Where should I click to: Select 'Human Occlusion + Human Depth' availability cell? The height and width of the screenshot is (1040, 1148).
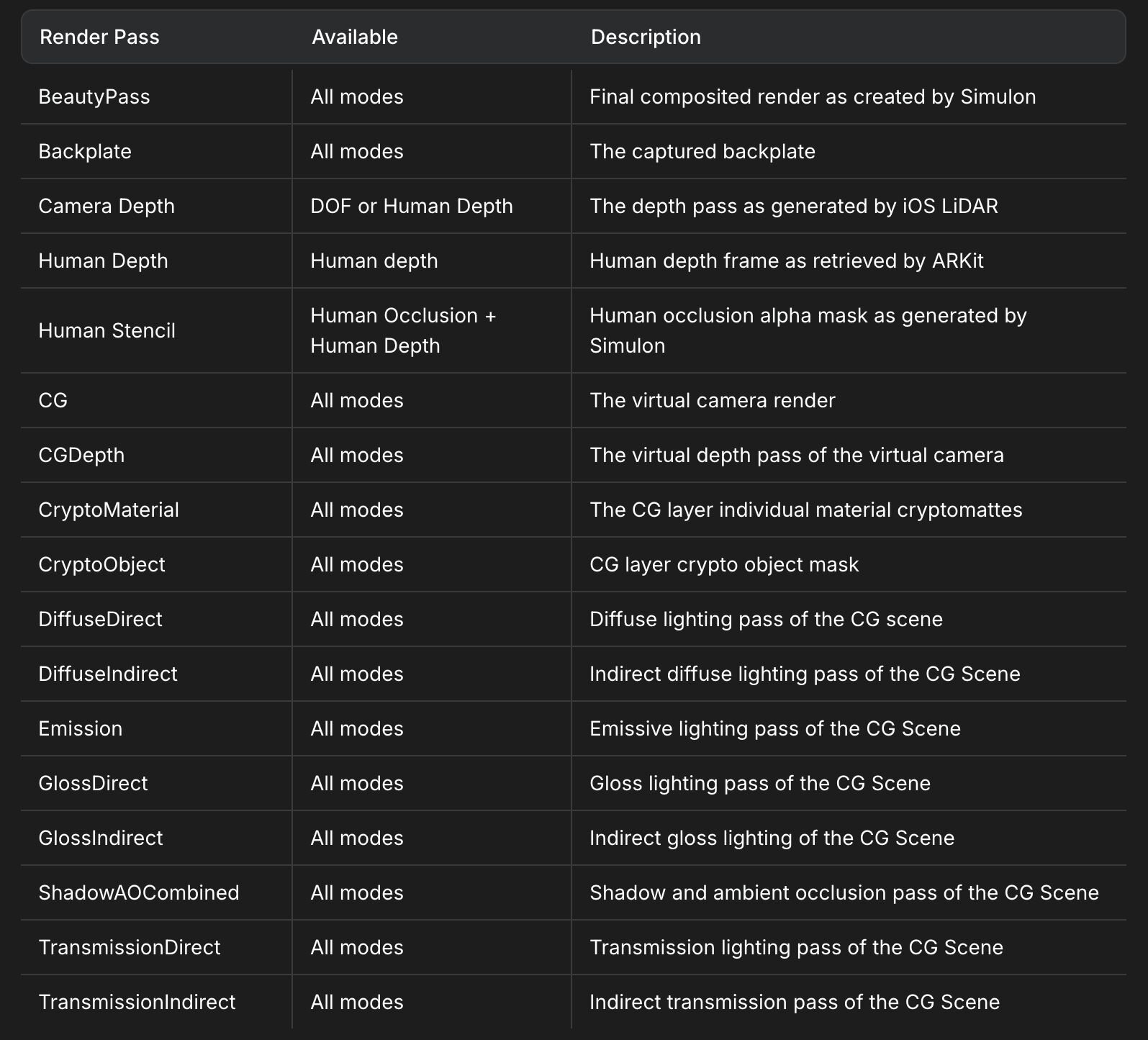(x=403, y=331)
